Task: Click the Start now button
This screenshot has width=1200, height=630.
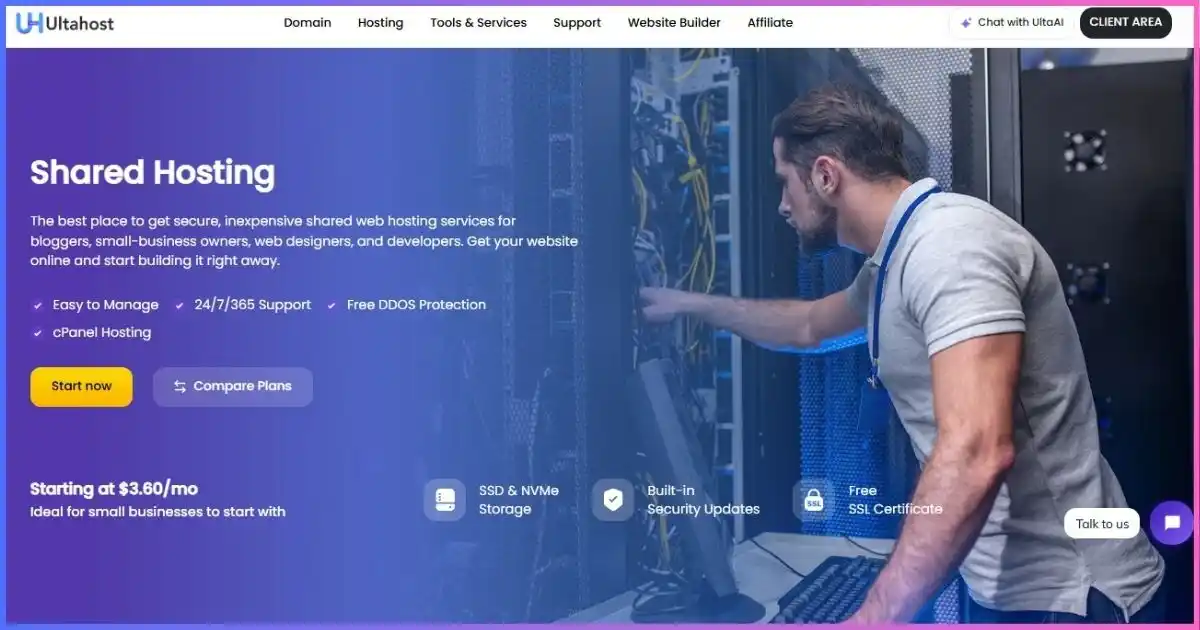Action: pyautogui.click(x=81, y=386)
